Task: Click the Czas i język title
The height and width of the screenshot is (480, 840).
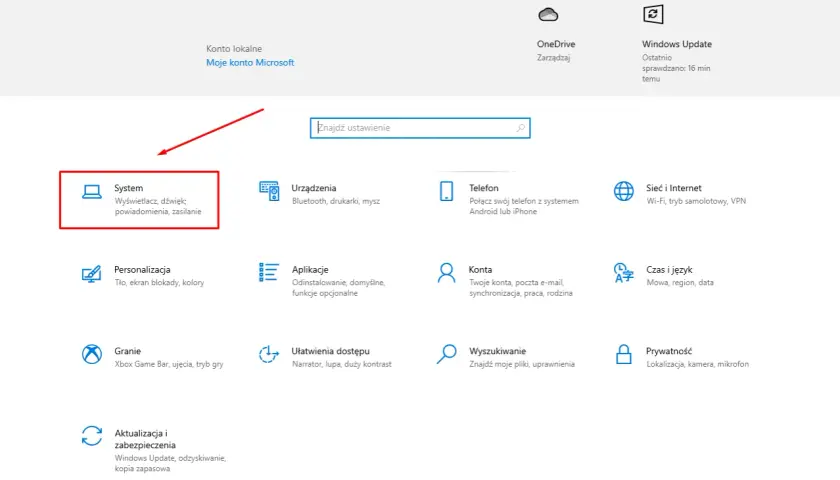Action: pyautogui.click(x=669, y=269)
